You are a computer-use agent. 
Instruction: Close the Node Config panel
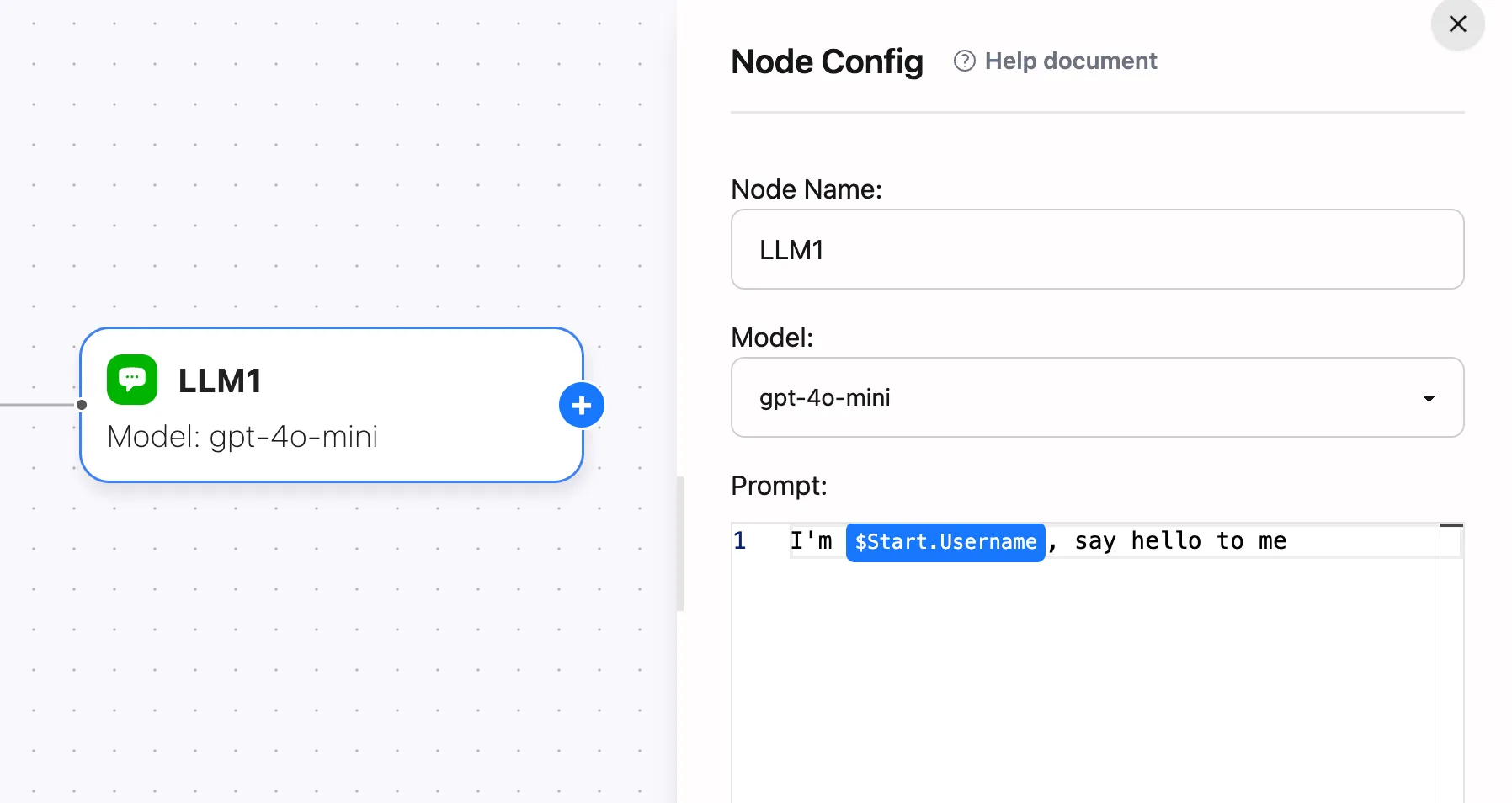click(1457, 24)
